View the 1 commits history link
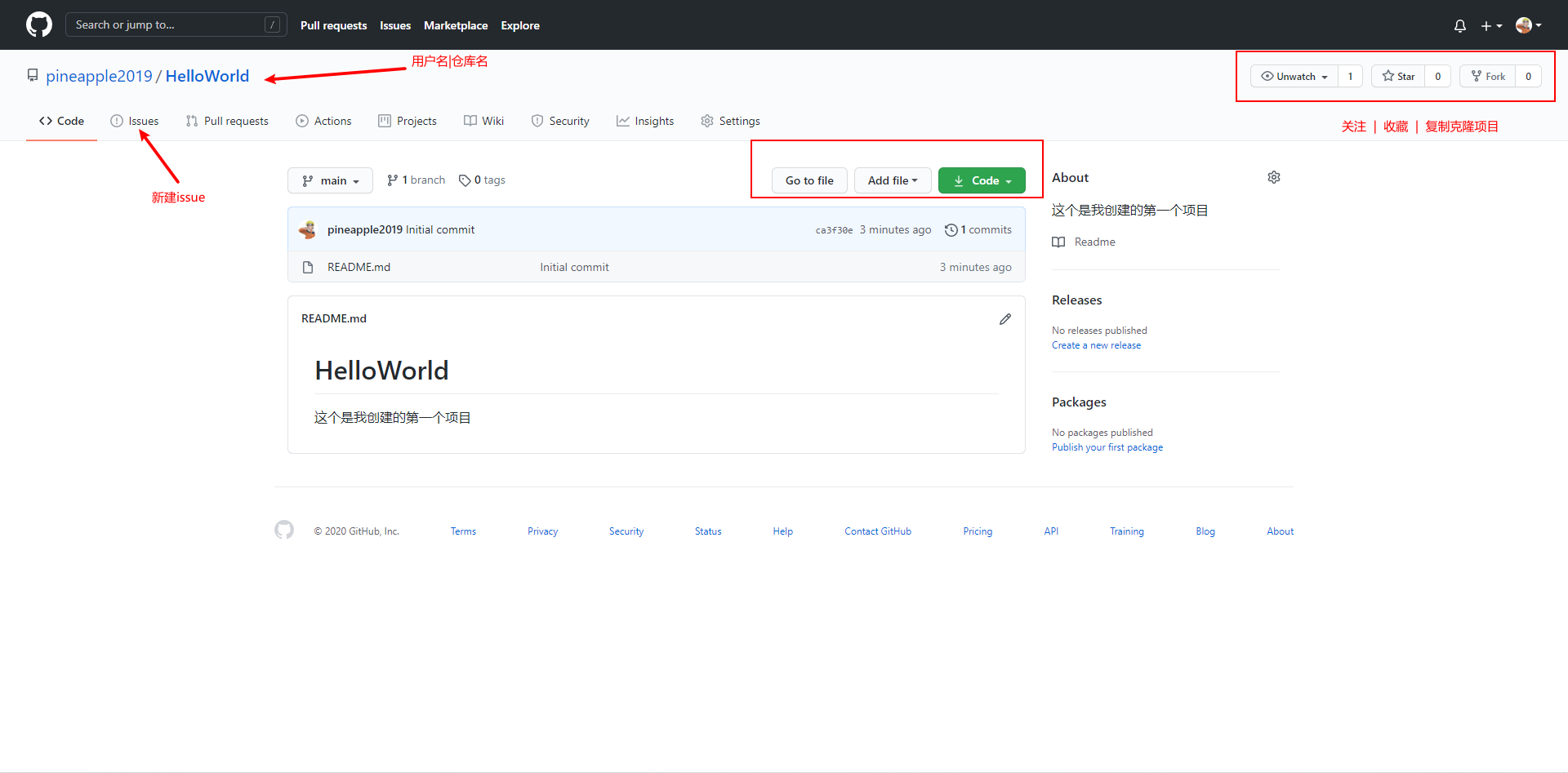This screenshot has height=773, width=1568. pos(978,229)
